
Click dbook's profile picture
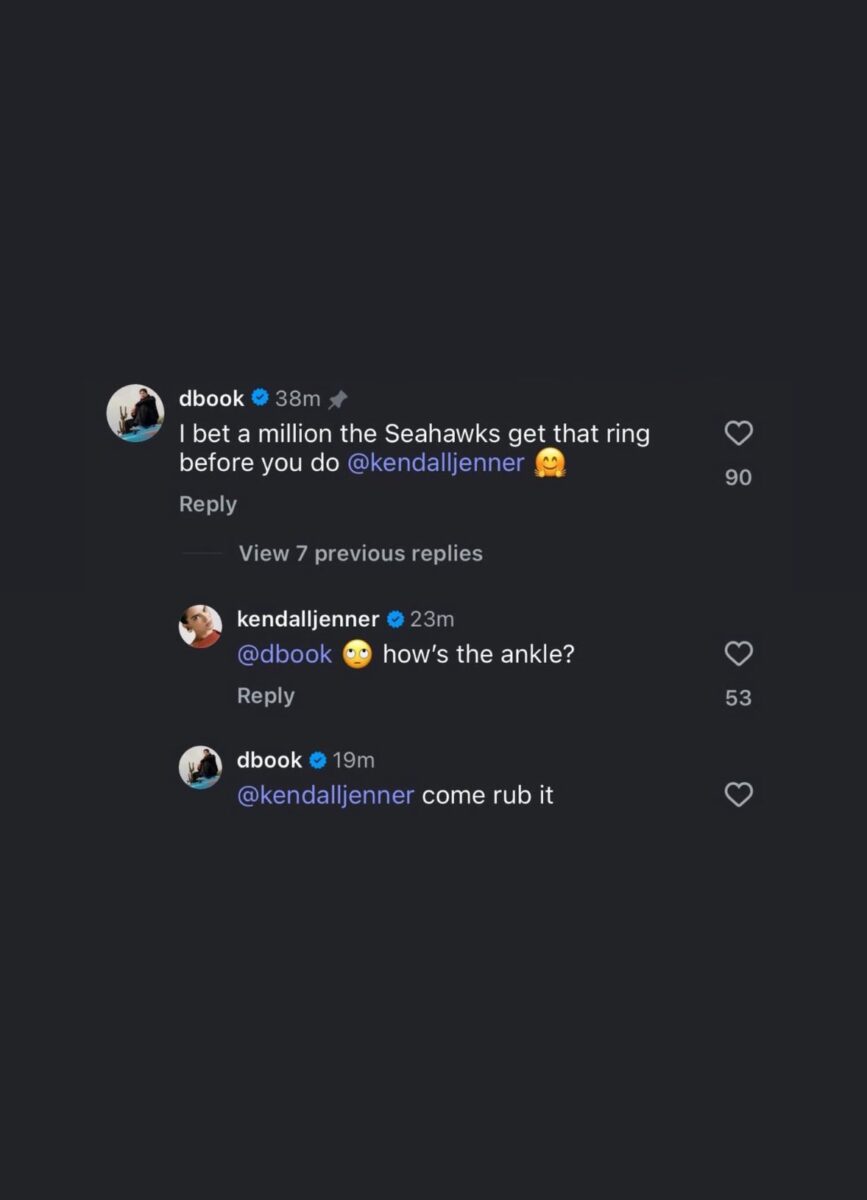(x=135, y=410)
